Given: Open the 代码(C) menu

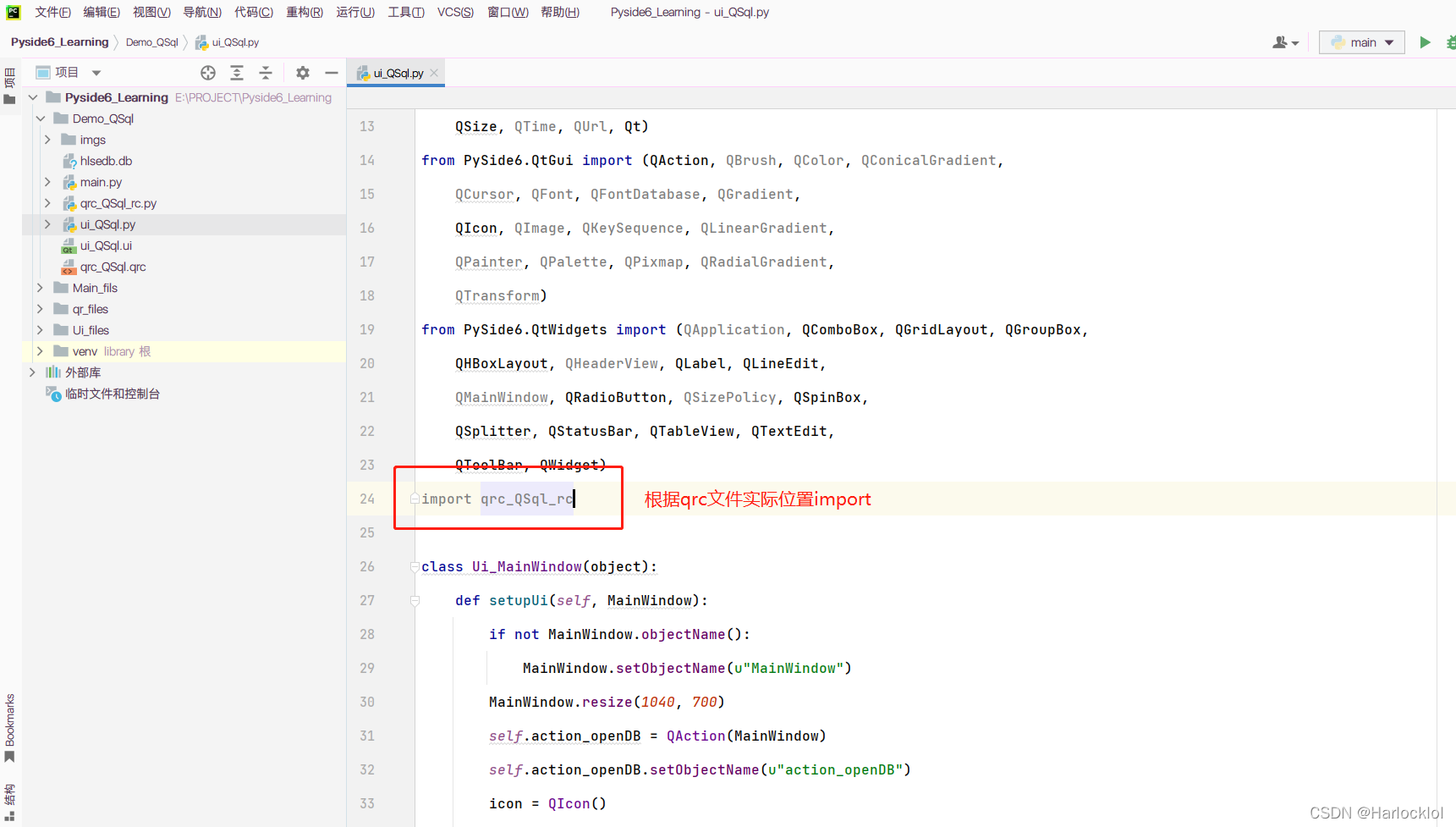Looking at the screenshot, I should pyautogui.click(x=254, y=12).
